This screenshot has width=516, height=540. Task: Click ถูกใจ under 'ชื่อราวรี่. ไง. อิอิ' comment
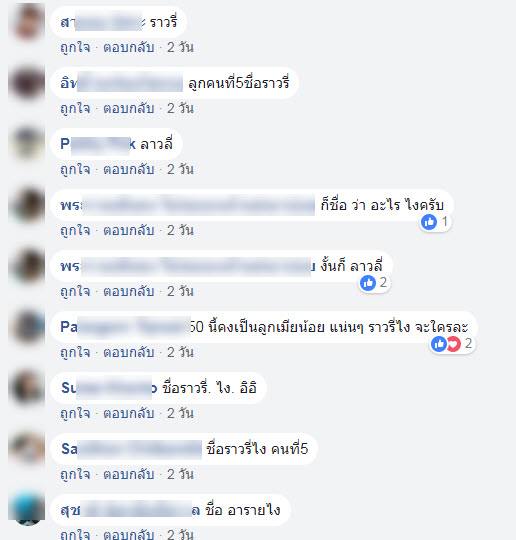pyautogui.click(x=75, y=413)
